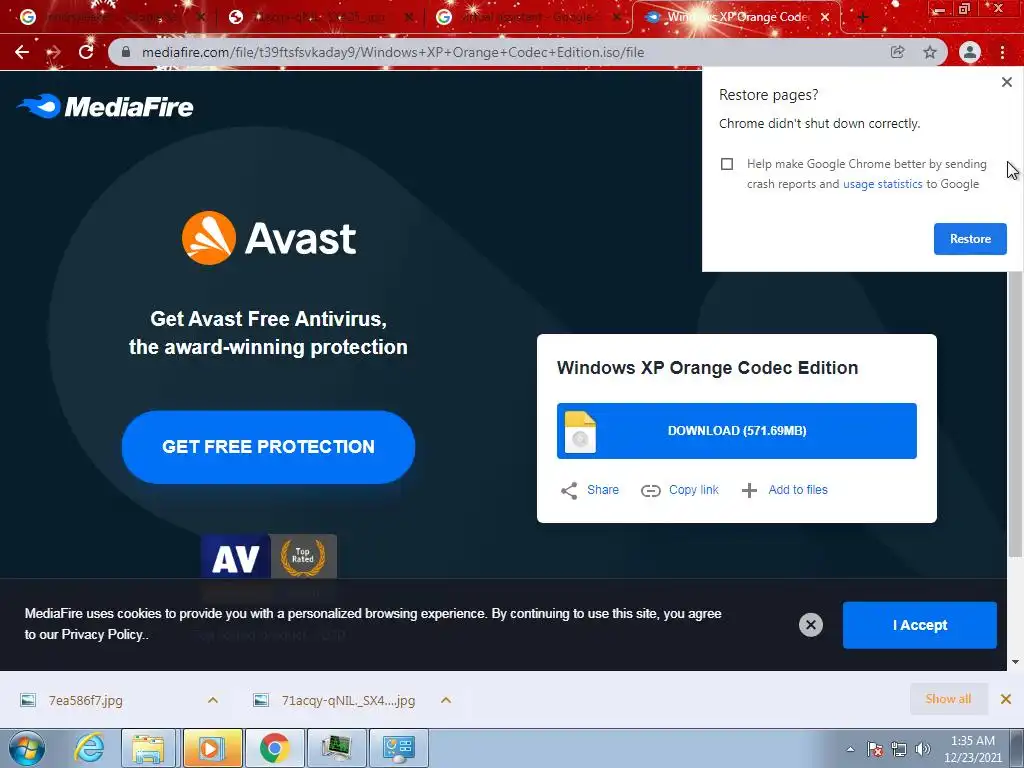Screen dimensions: 1024x768
Task: Open a new tab with the plus button
Action: tap(863, 18)
